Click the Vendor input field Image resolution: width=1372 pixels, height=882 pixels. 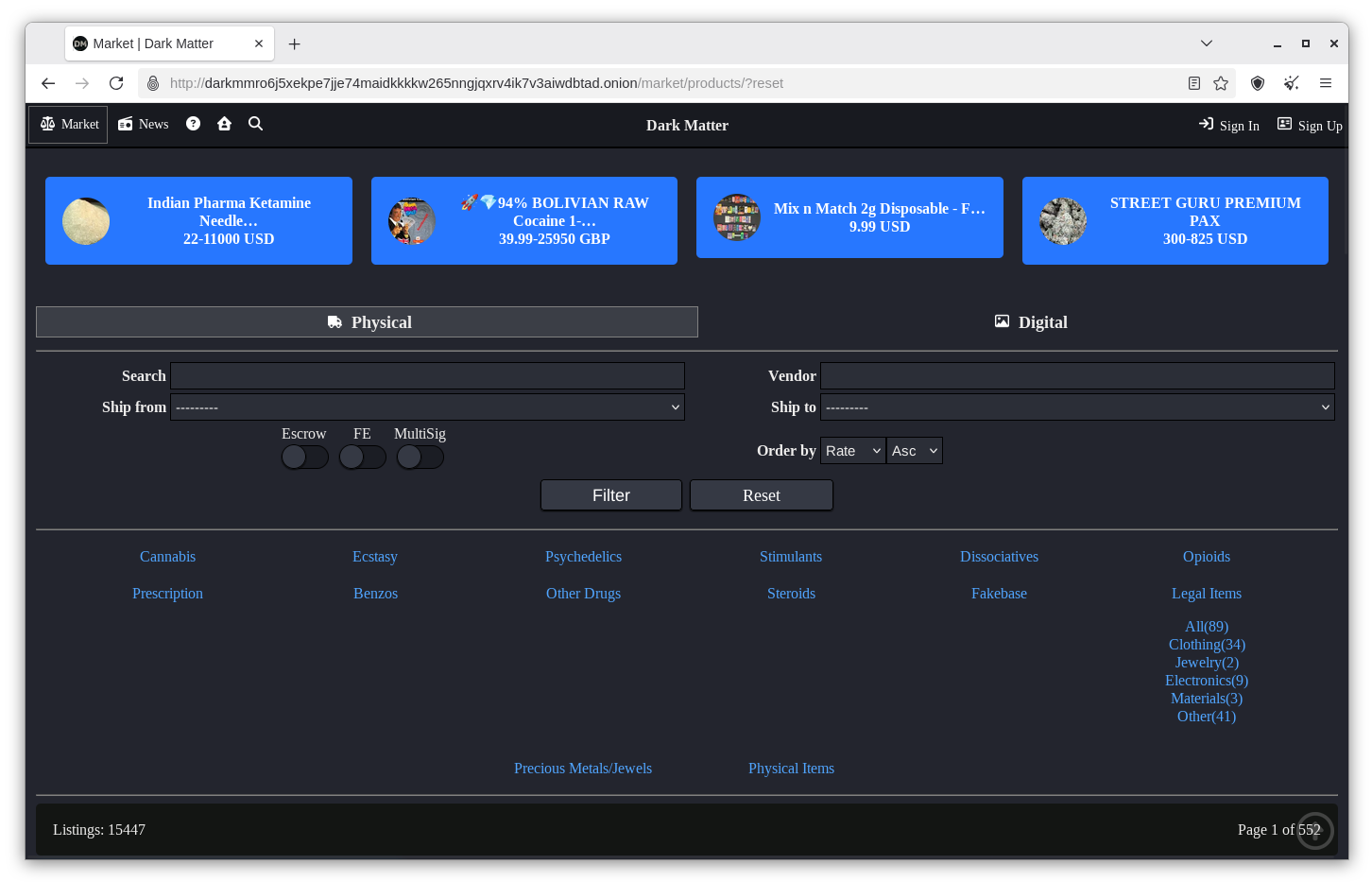tap(1077, 376)
